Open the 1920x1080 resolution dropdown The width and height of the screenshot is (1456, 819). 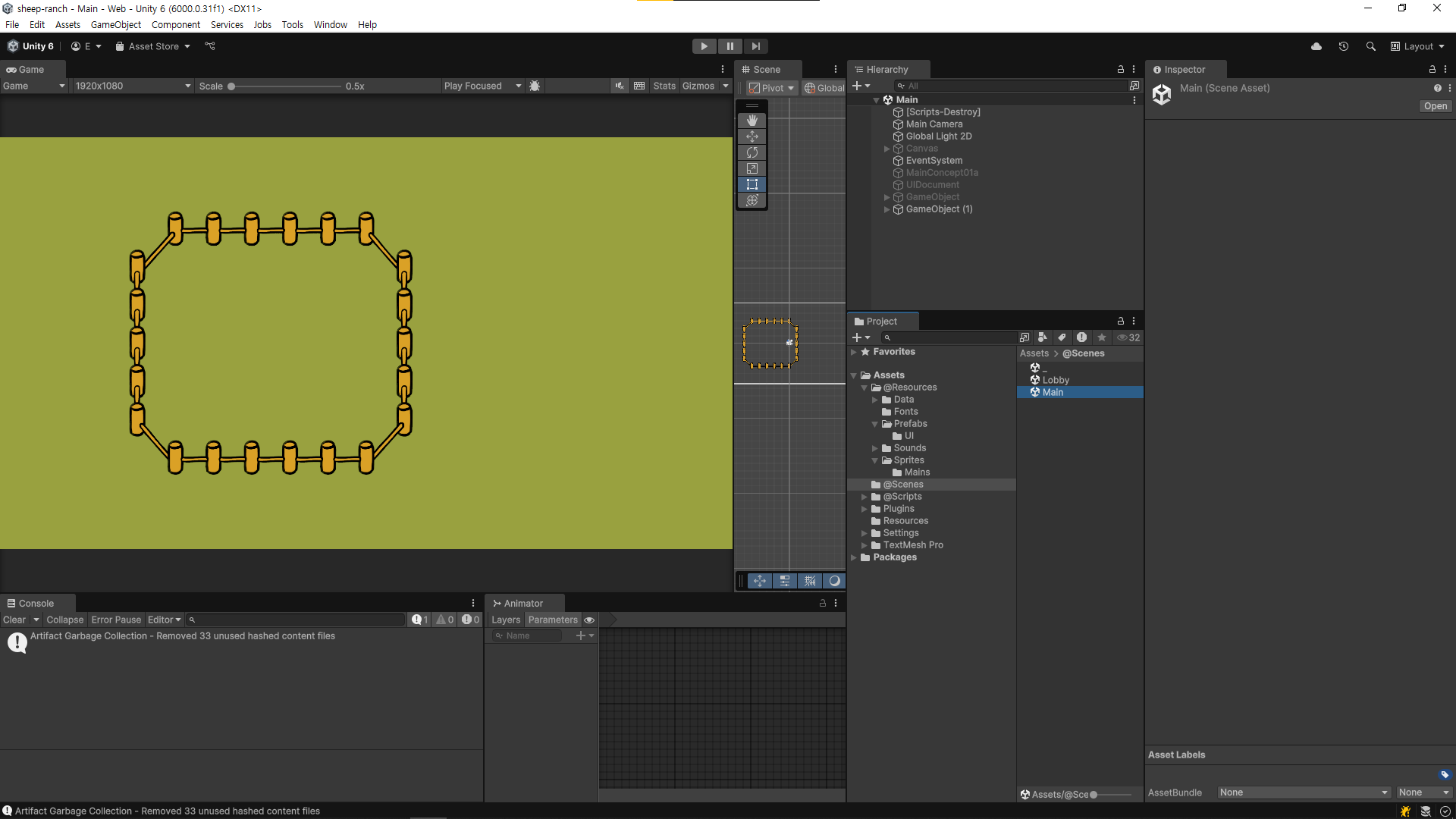(x=132, y=86)
